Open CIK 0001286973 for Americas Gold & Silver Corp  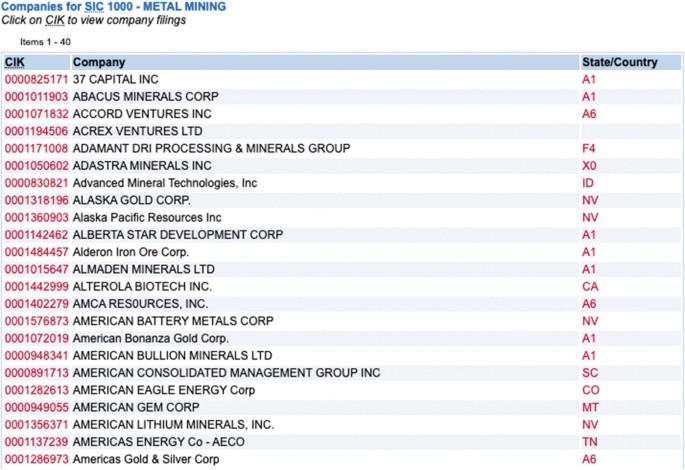click(36, 460)
